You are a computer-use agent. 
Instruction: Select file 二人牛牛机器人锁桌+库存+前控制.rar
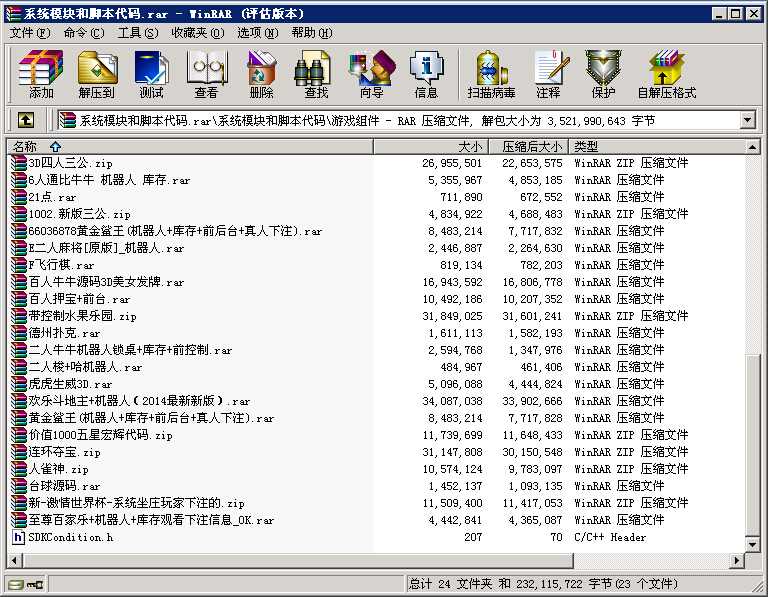[130, 350]
